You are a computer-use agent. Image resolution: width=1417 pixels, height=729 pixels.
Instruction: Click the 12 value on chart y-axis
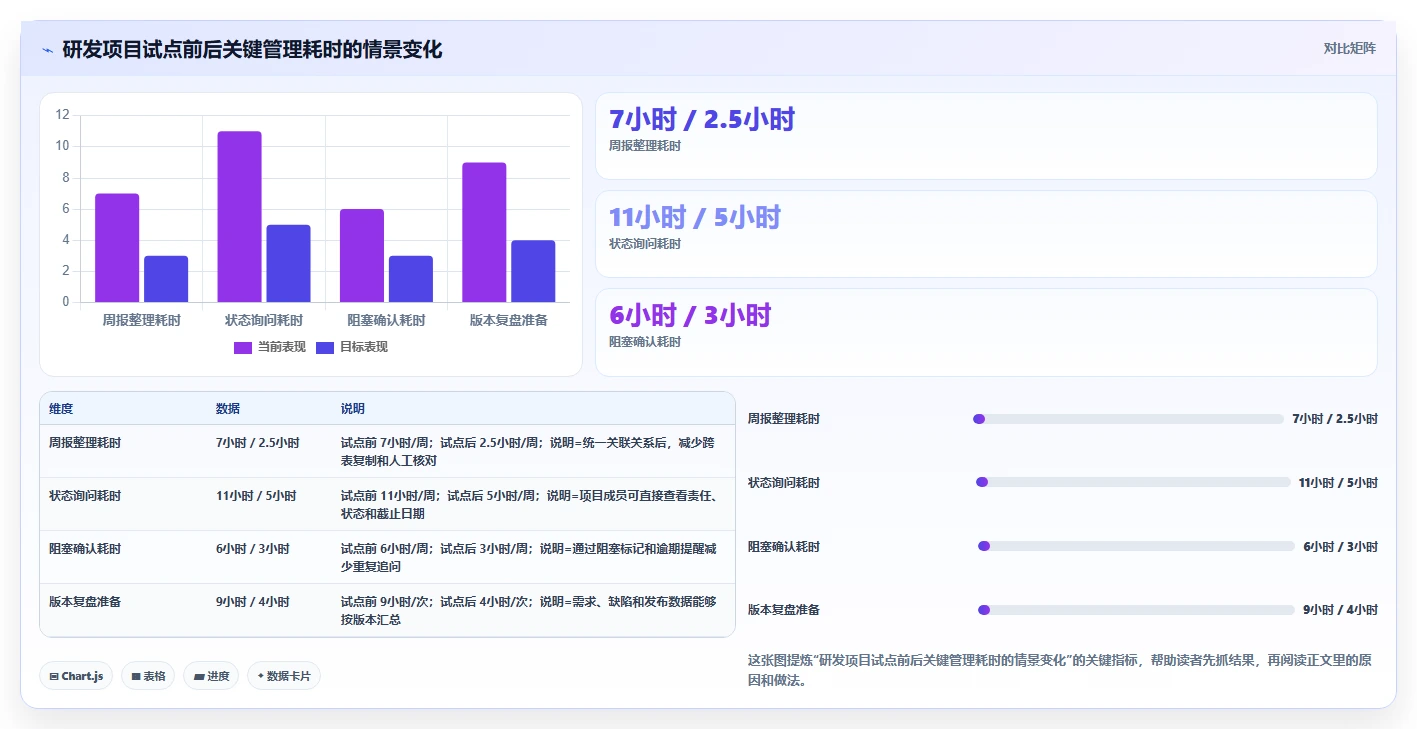pyautogui.click(x=62, y=115)
